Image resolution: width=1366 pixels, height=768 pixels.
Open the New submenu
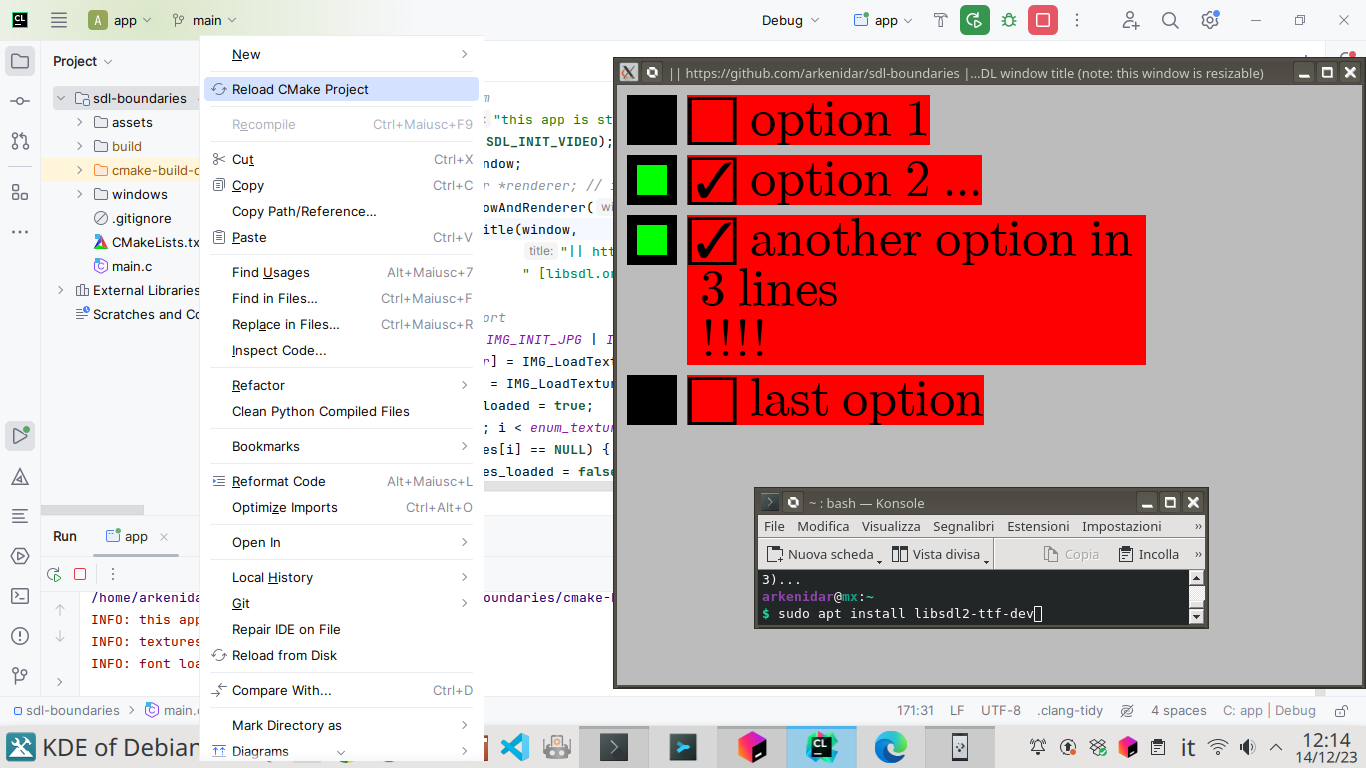pyautogui.click(x=341, y=54)
